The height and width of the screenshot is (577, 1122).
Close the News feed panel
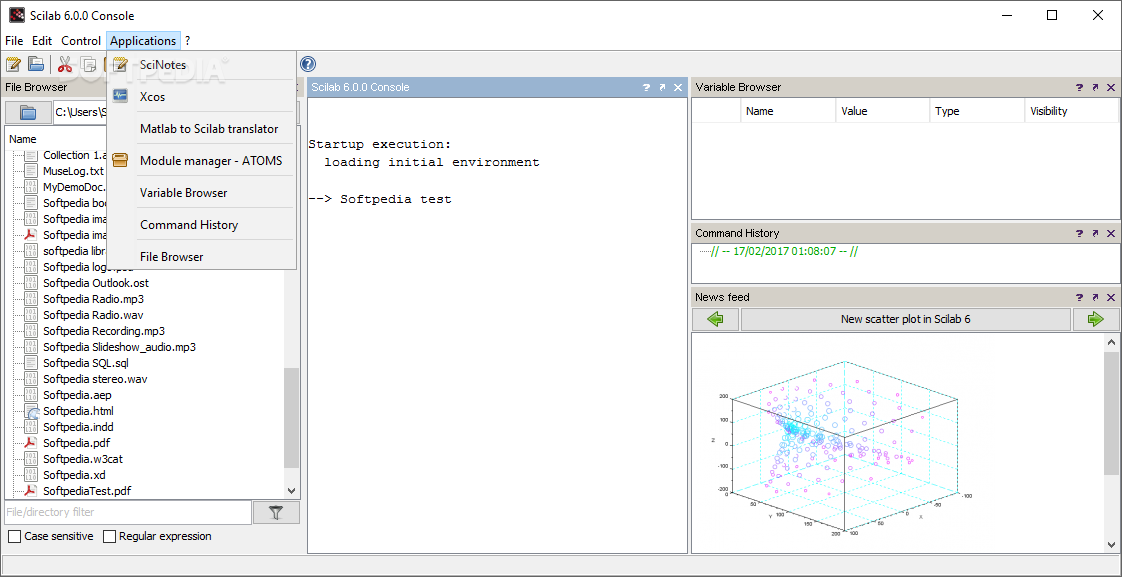tap(1111, 297)
